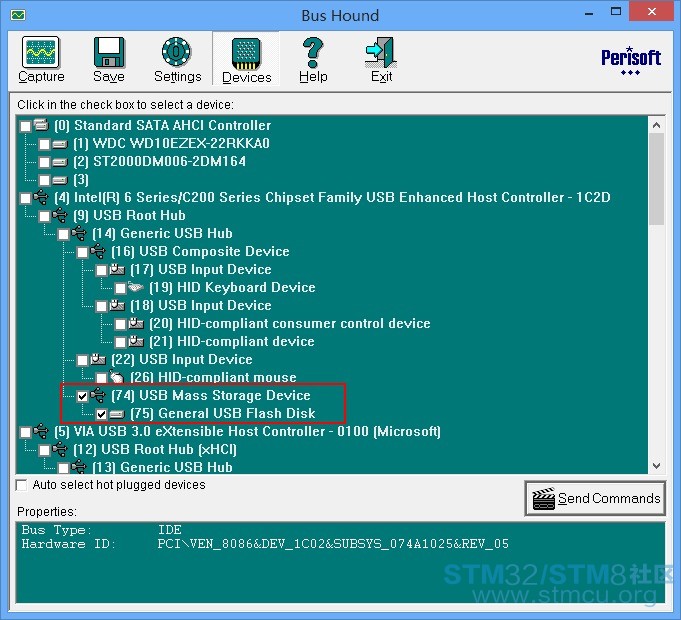Uncheck (75) General USB Flash Disk

click(x=102, y=414)
